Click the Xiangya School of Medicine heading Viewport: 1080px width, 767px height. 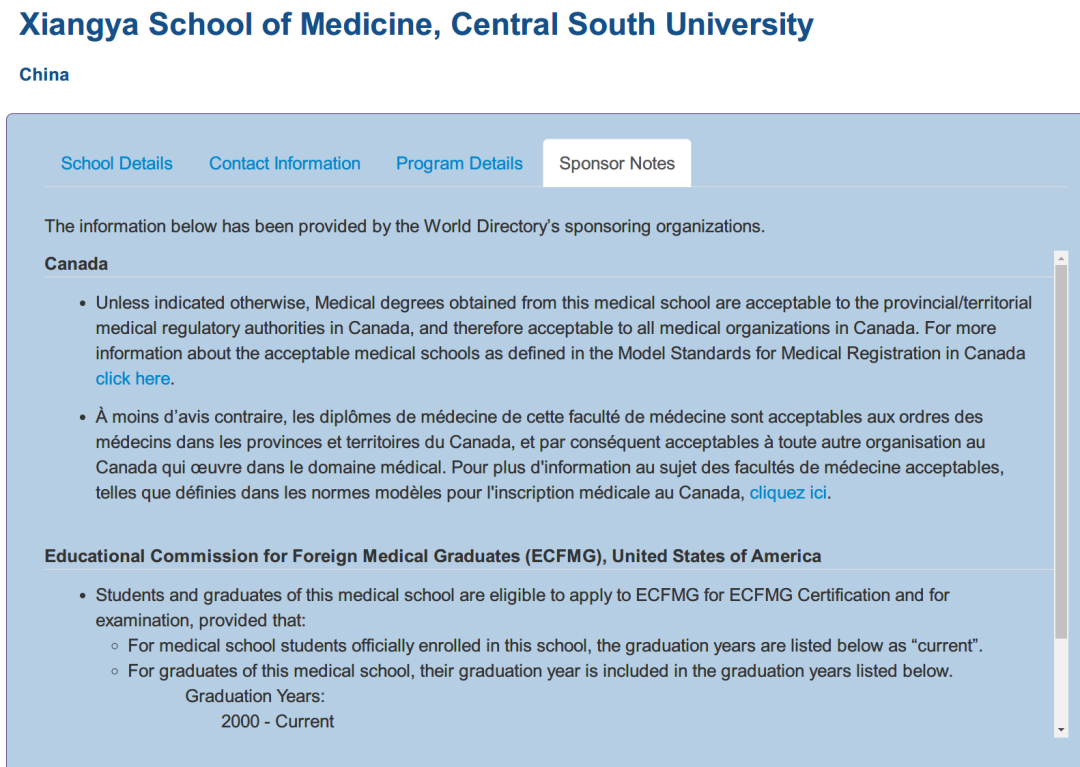point(416,25)
